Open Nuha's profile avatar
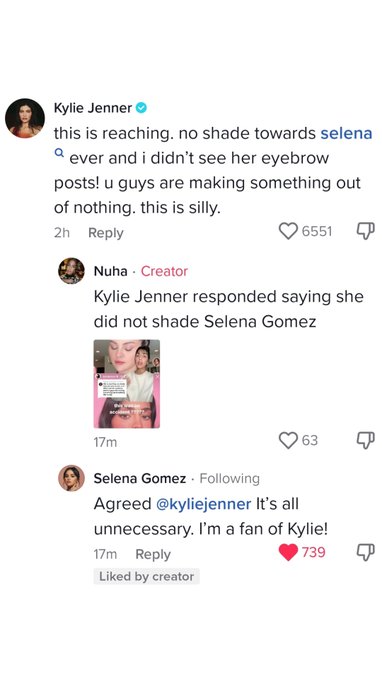 click(71, 271)
